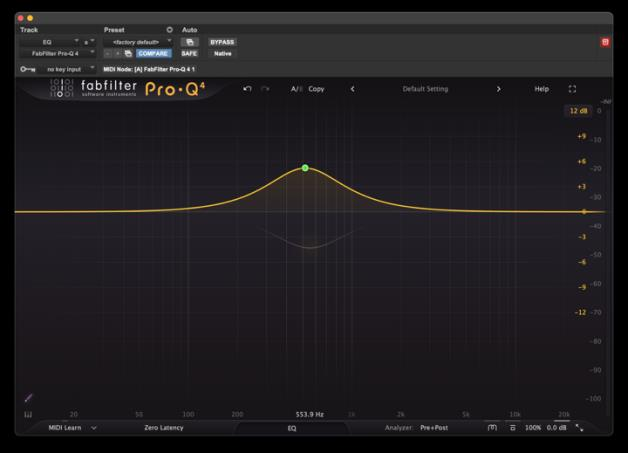Viewport: 628px width, 453px height.
Task: Click the 0.0 dB output gain control
Action: click(x=556, y=428)
